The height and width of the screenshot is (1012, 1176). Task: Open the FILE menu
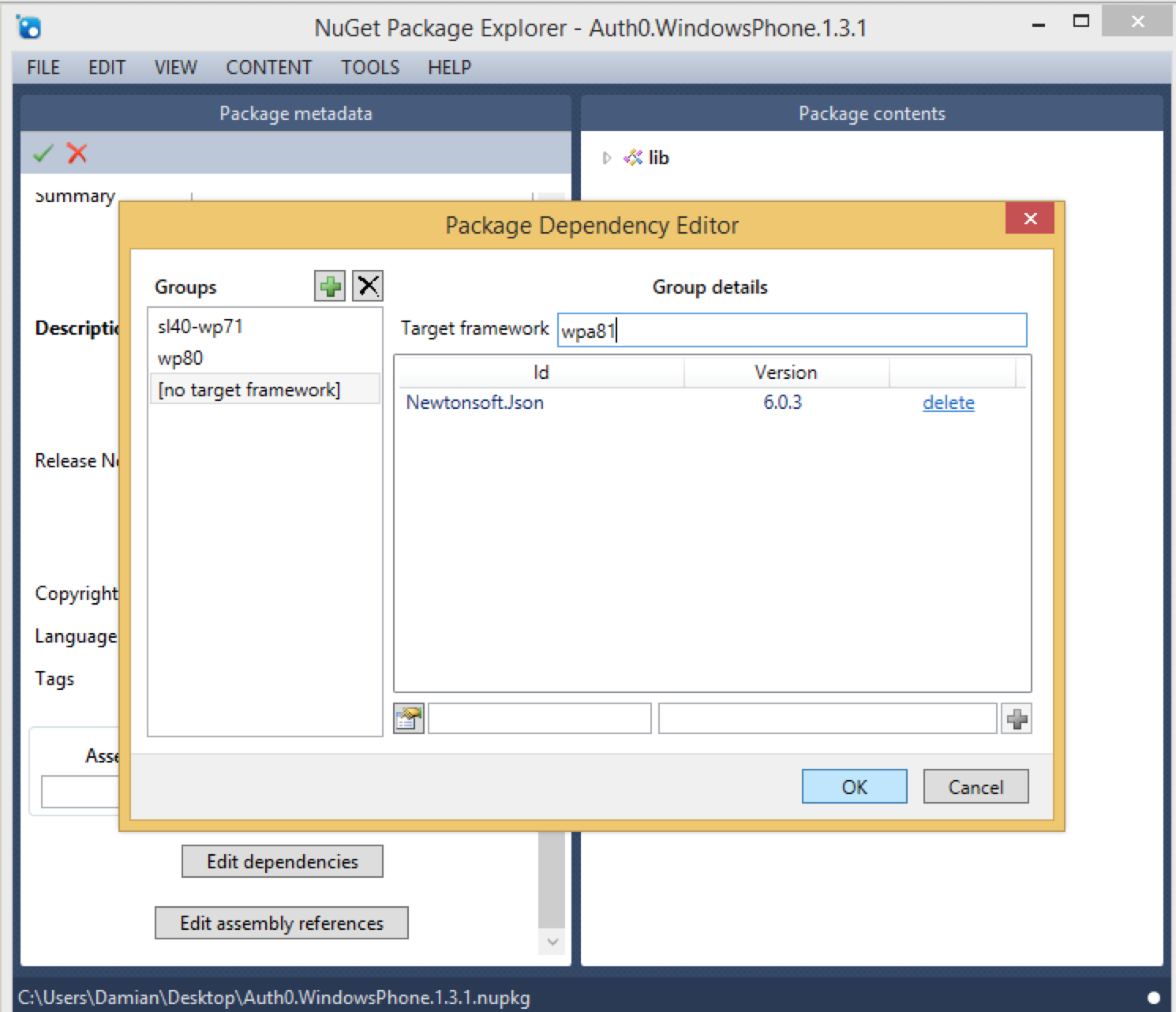43,68
